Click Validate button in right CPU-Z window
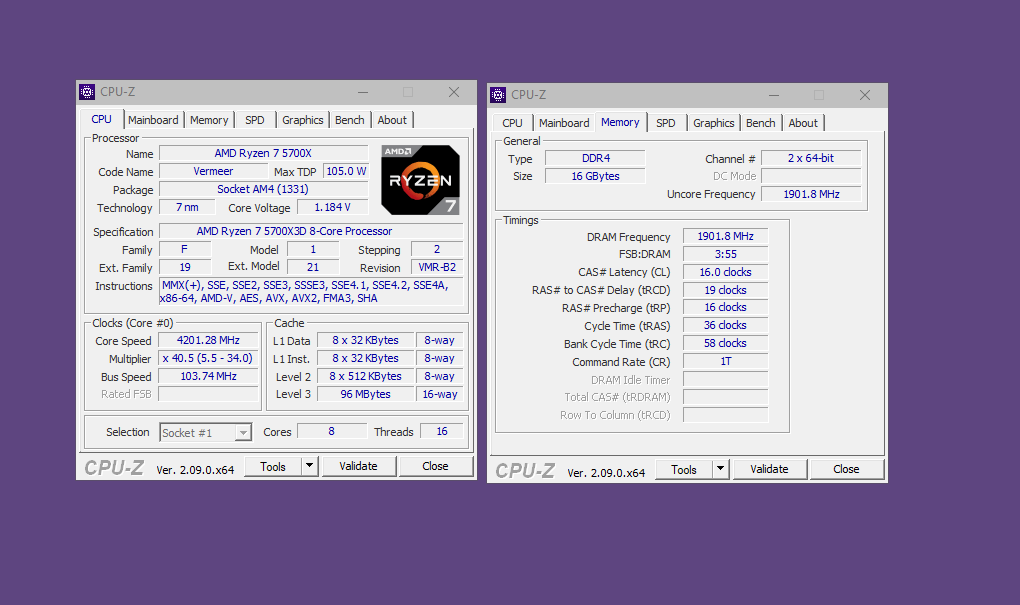1020x605 pixels. click(769, 469)
